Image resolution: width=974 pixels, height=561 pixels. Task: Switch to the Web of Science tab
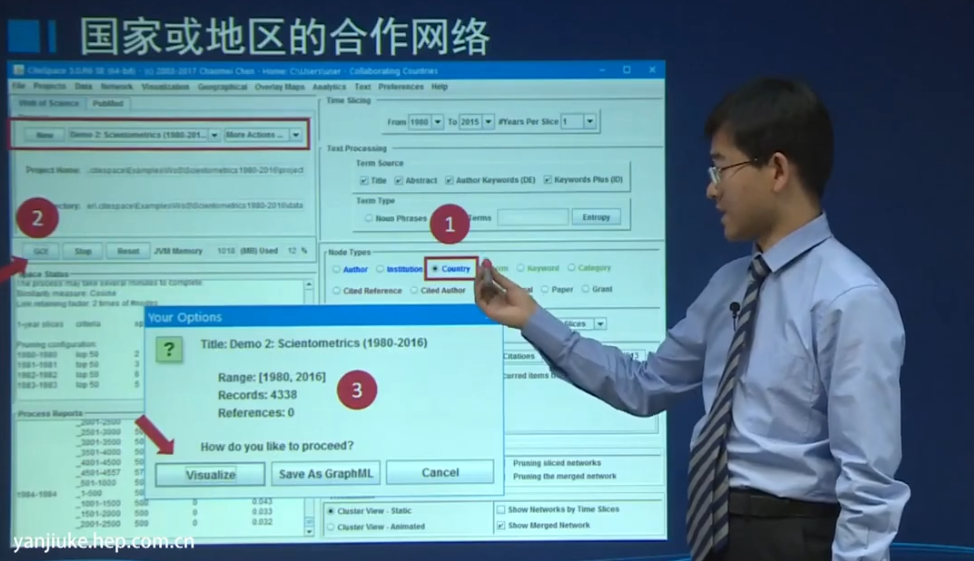[48, 103]
